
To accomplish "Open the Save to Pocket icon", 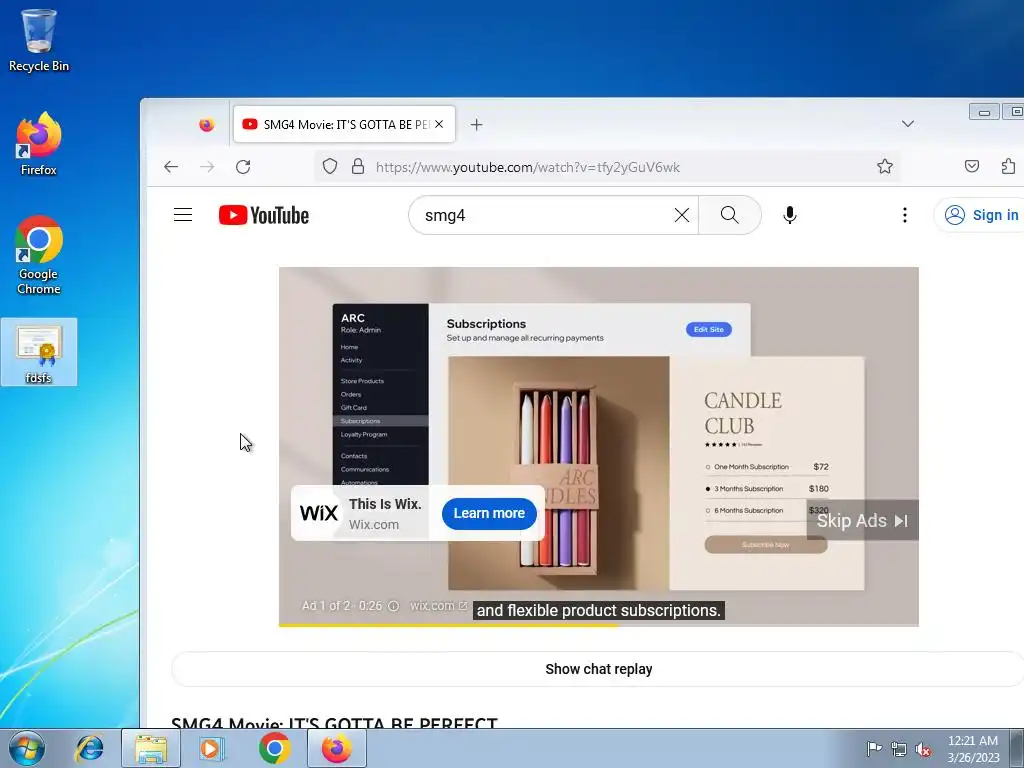I will (x=972, y=167).
